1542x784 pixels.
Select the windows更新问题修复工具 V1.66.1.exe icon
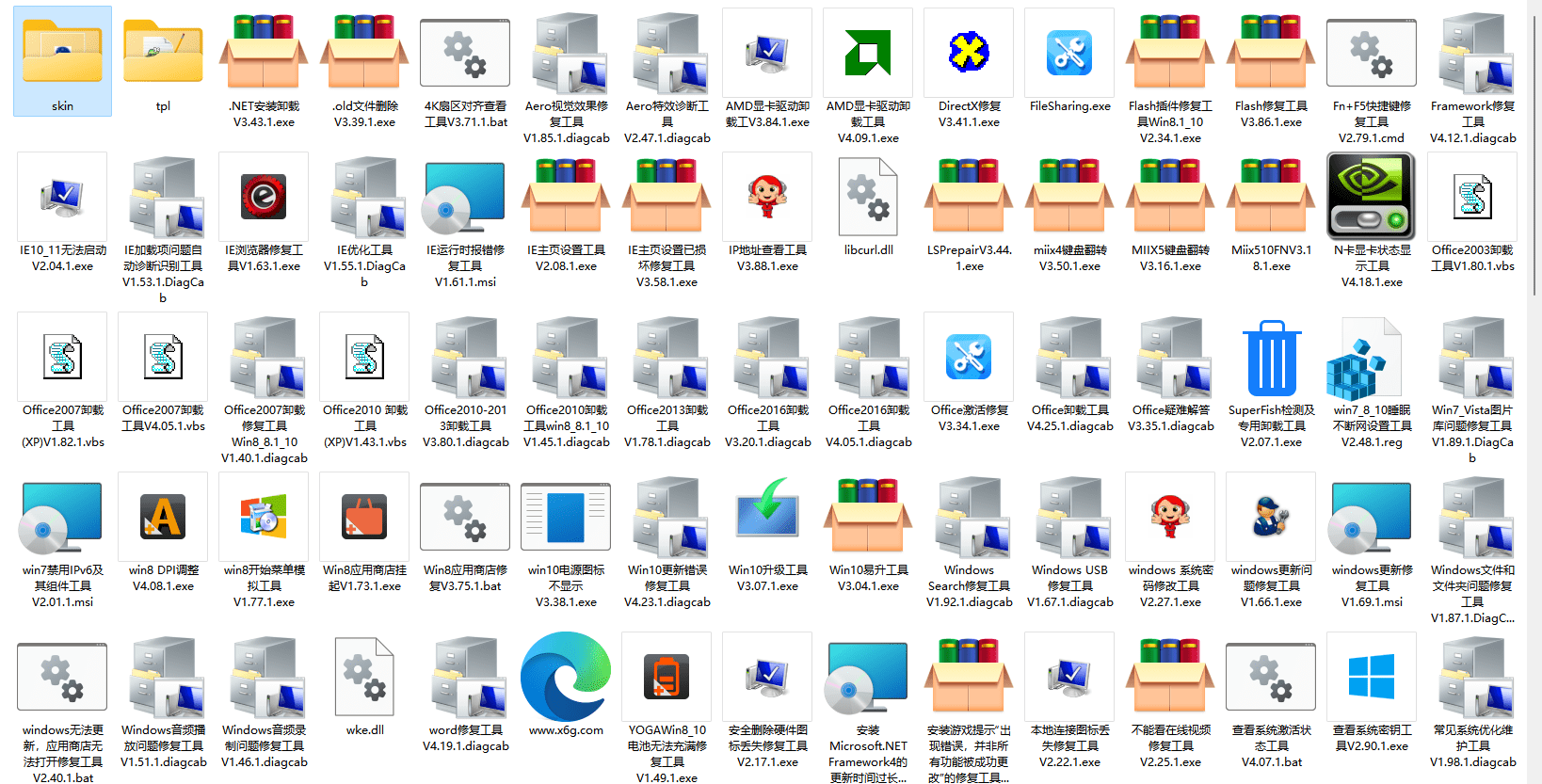pyautogui.click(x=1271, y=516)
